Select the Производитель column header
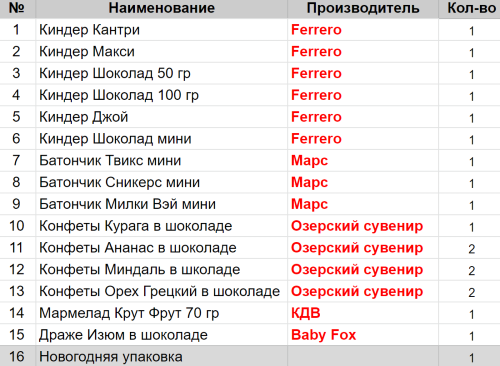 point(363,8)
